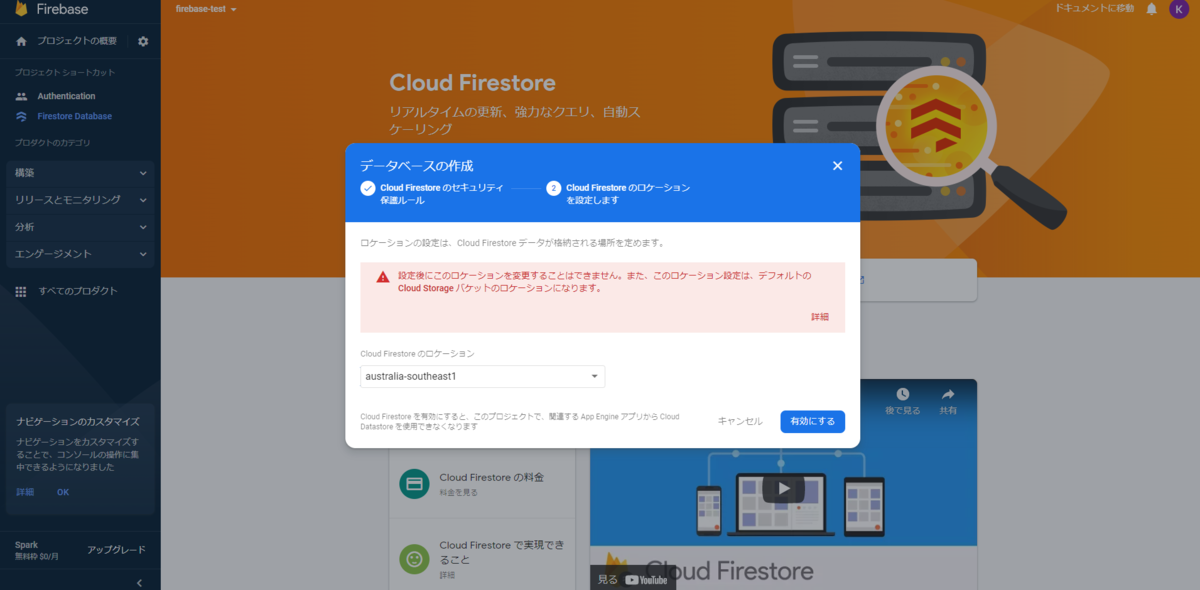
Task: Click the 有効にする button
Action: click(812, 422)
